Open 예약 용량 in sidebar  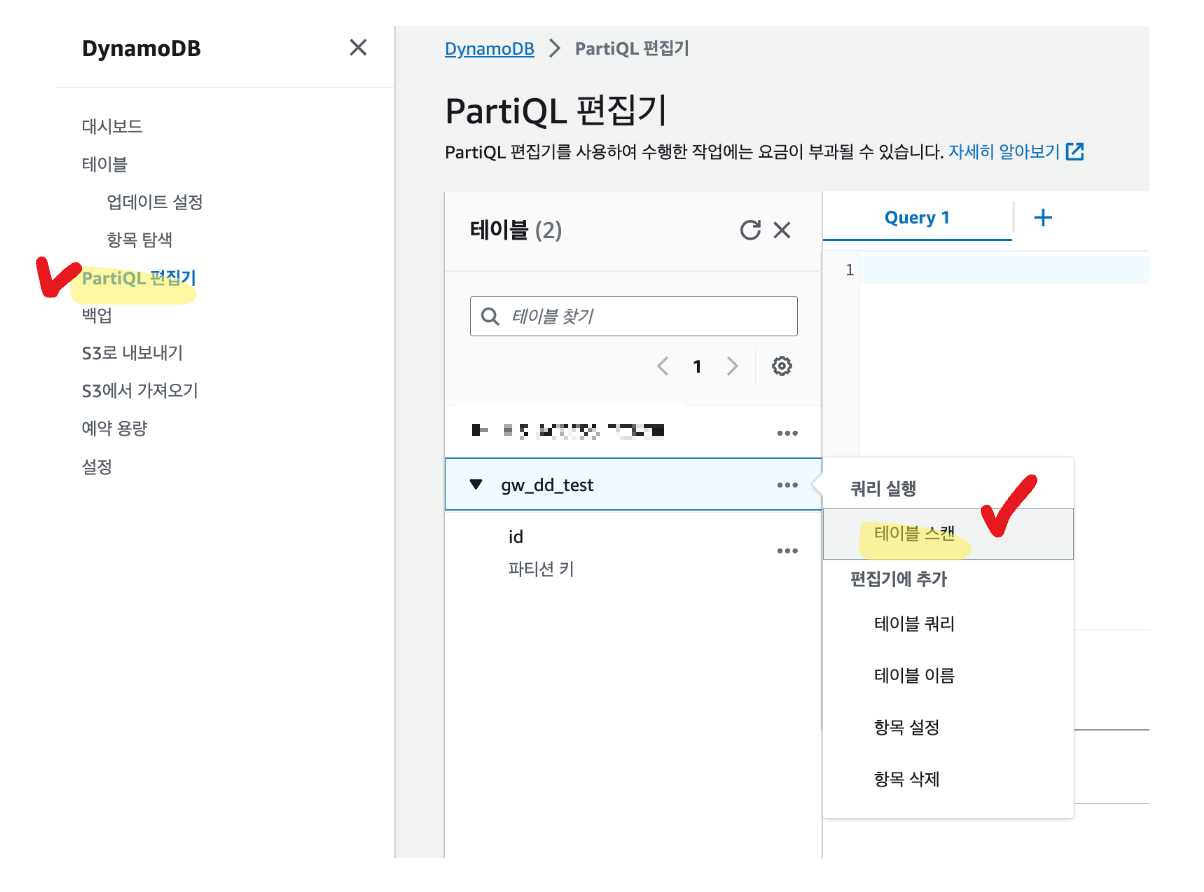pyautogui.click(x=114, y=428)
